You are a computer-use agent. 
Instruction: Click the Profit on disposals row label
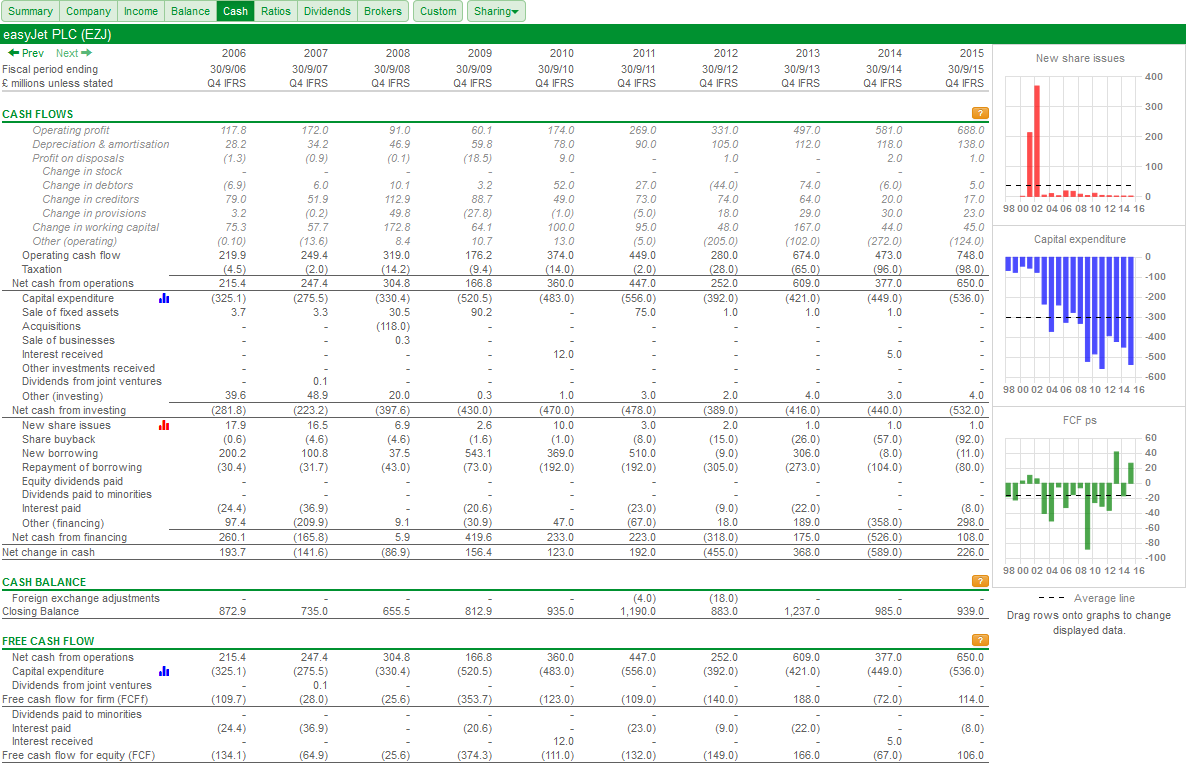[x=78, y=158]
